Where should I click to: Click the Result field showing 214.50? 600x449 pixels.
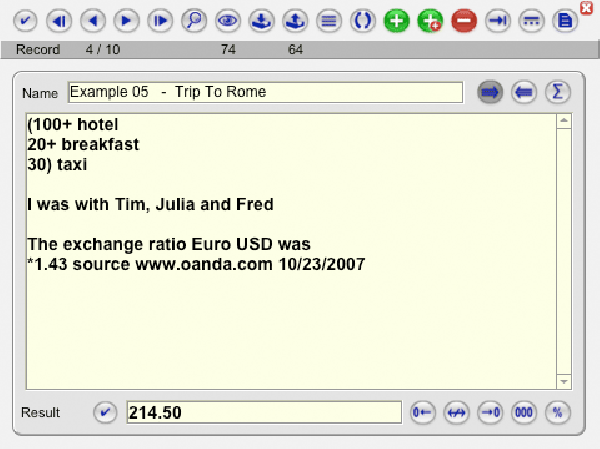point(264,412)
